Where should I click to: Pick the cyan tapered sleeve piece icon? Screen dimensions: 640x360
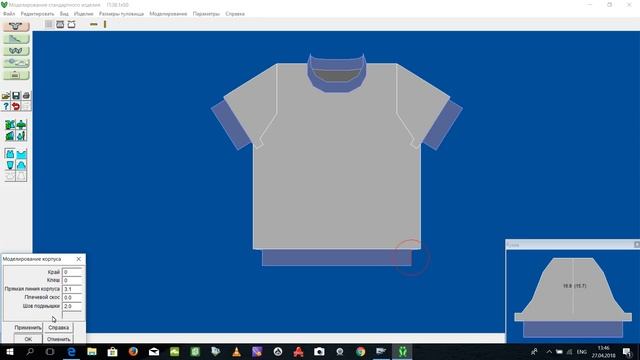click(10, 165)
